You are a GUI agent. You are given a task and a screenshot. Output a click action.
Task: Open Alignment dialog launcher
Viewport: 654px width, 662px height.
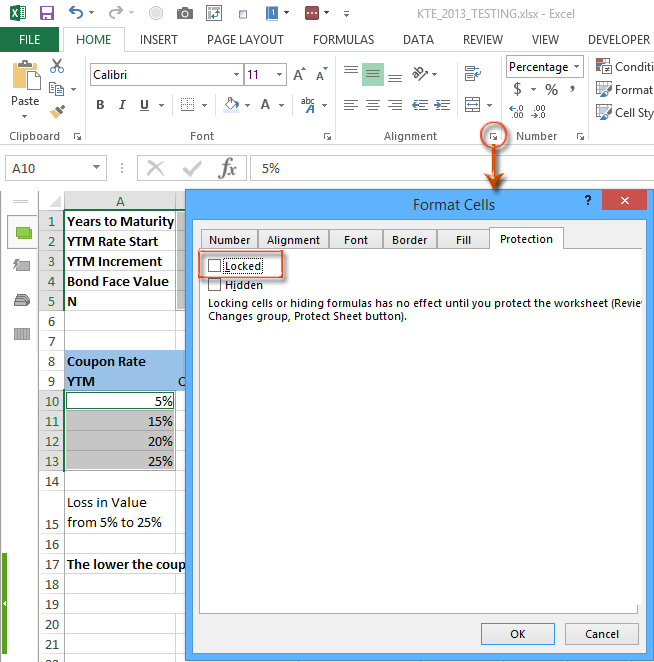[492, 135]
